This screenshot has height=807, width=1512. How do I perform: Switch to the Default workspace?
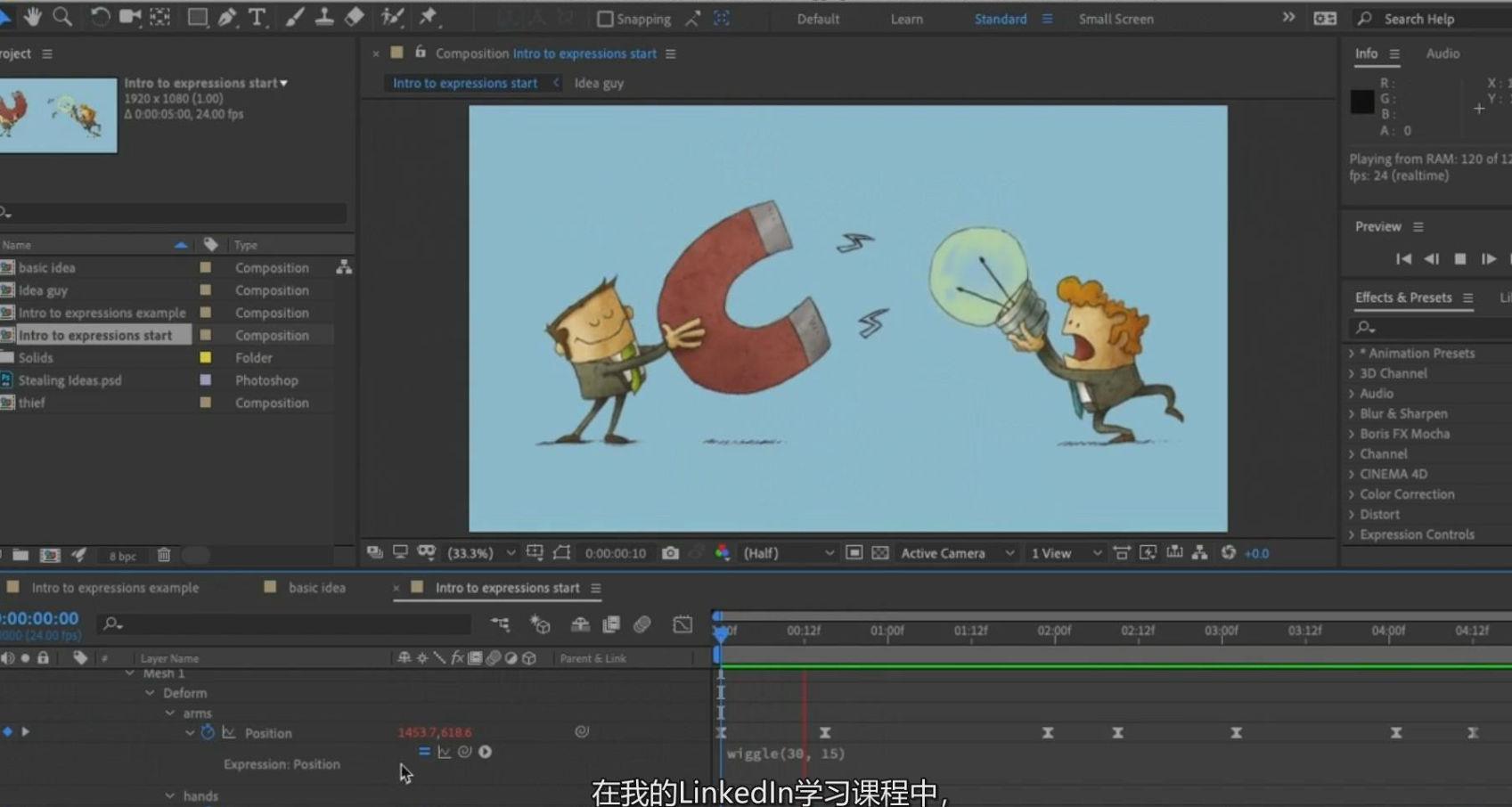coord(818,19)
